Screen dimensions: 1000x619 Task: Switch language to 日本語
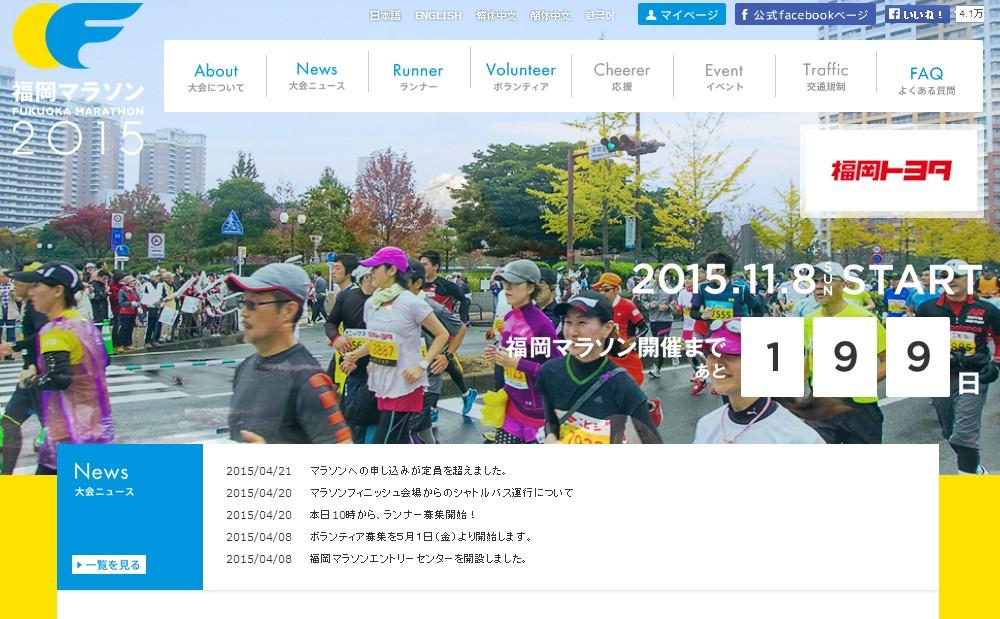click(385, 16)
